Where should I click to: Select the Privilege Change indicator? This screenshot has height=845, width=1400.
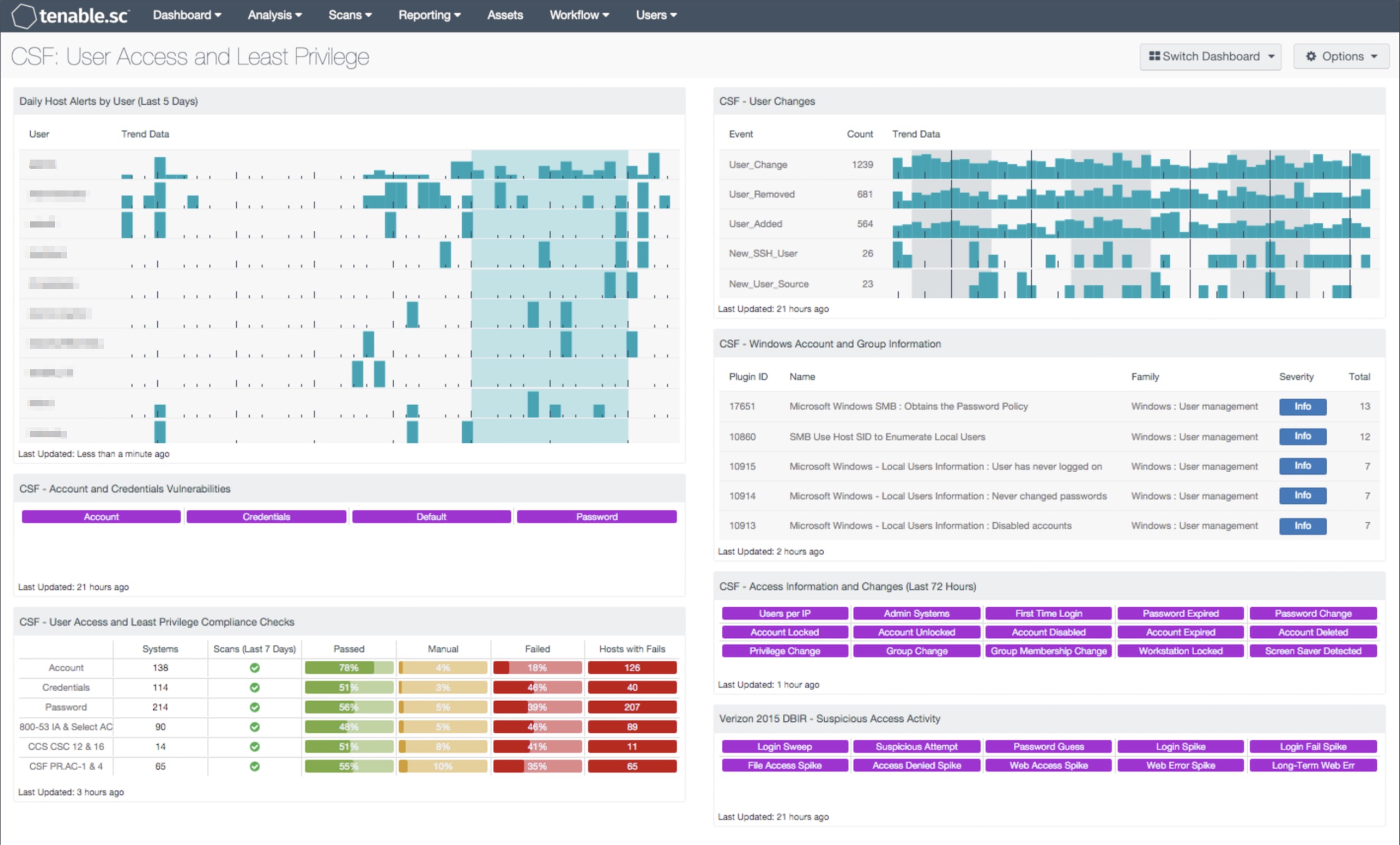(x=784, y=651)
